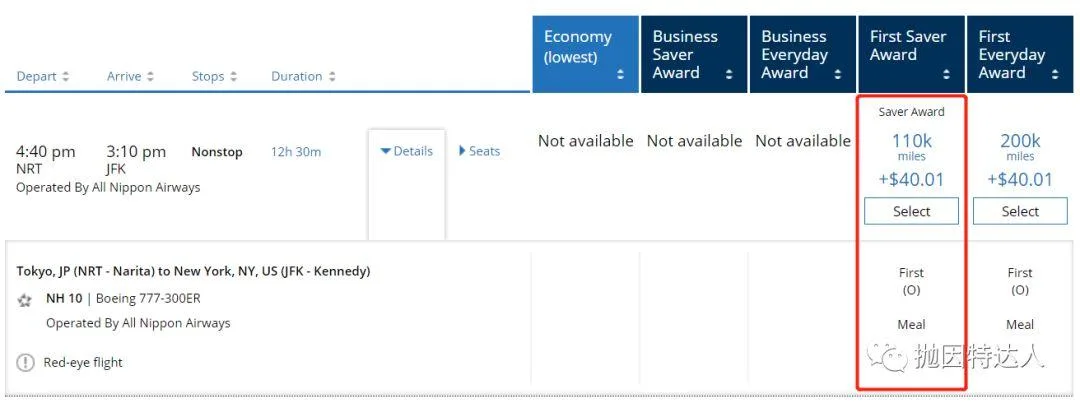Click the NH 10 flight number
Screen dimensions: 1080x403
tap(64, 299)
